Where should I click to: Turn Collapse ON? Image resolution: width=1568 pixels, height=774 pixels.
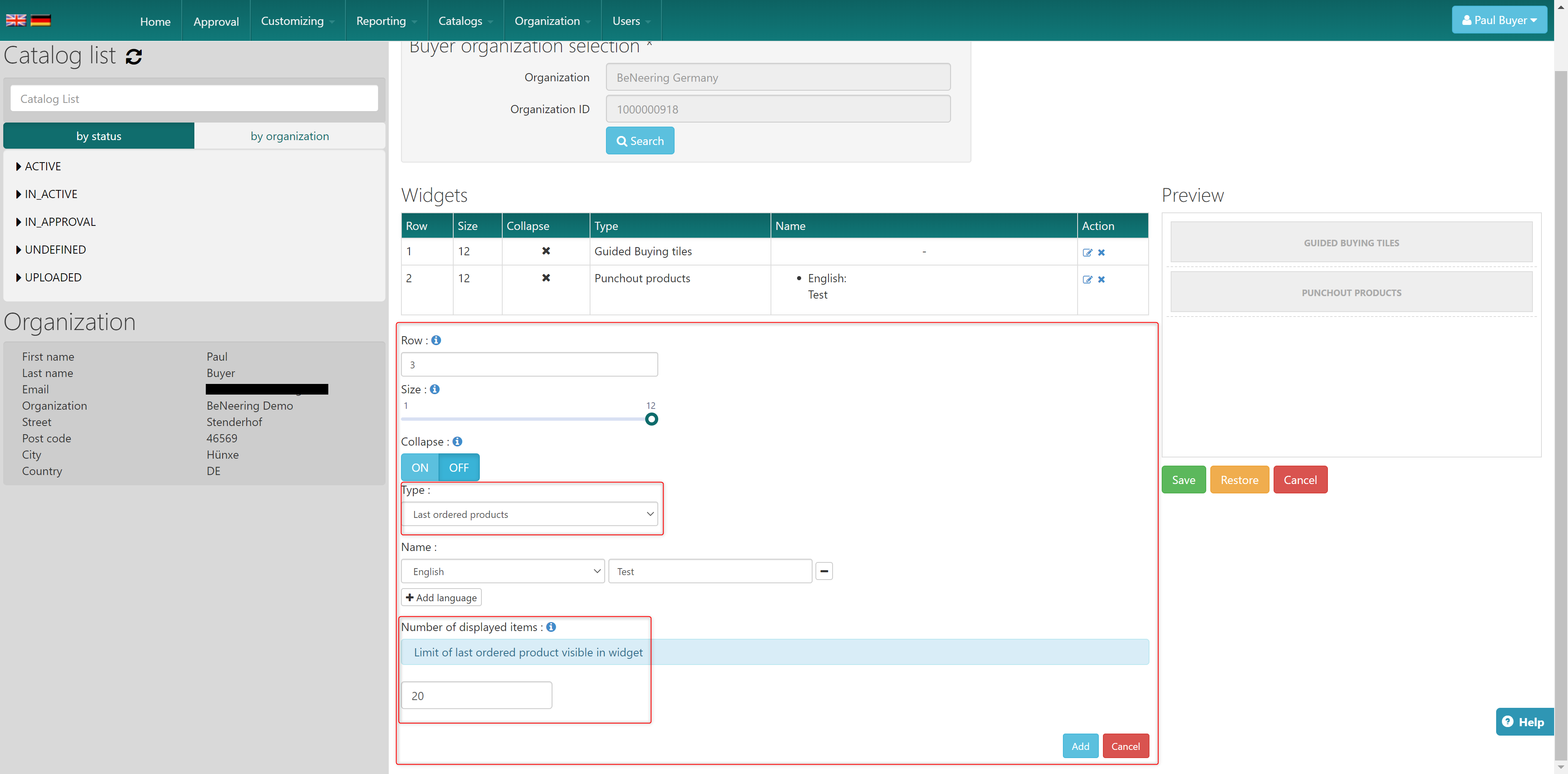[419, 468]
